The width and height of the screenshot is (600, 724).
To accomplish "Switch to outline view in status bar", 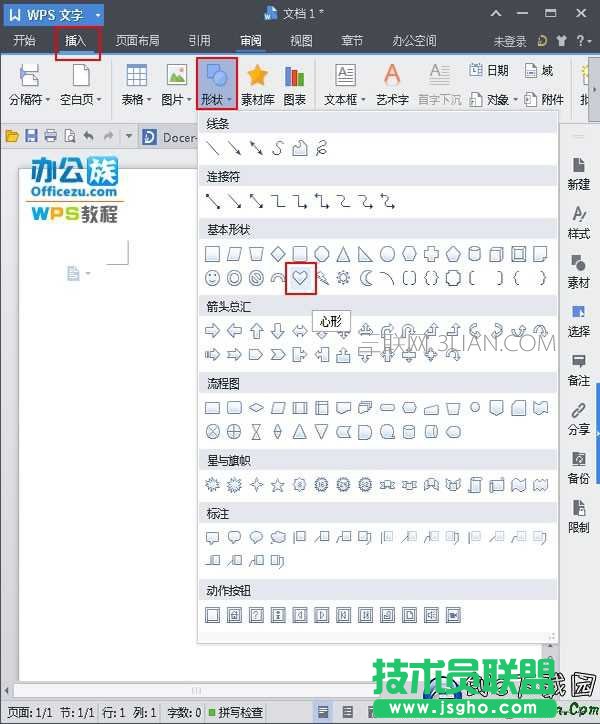I will pyautogui.click(x=347, y=711).
